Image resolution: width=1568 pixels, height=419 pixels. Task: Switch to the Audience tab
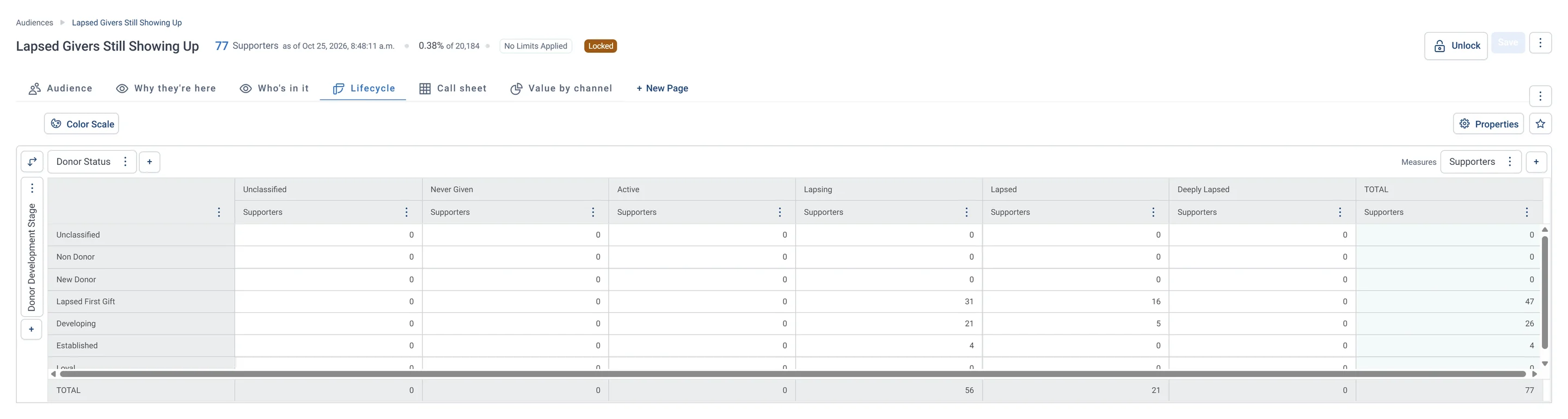60,89
